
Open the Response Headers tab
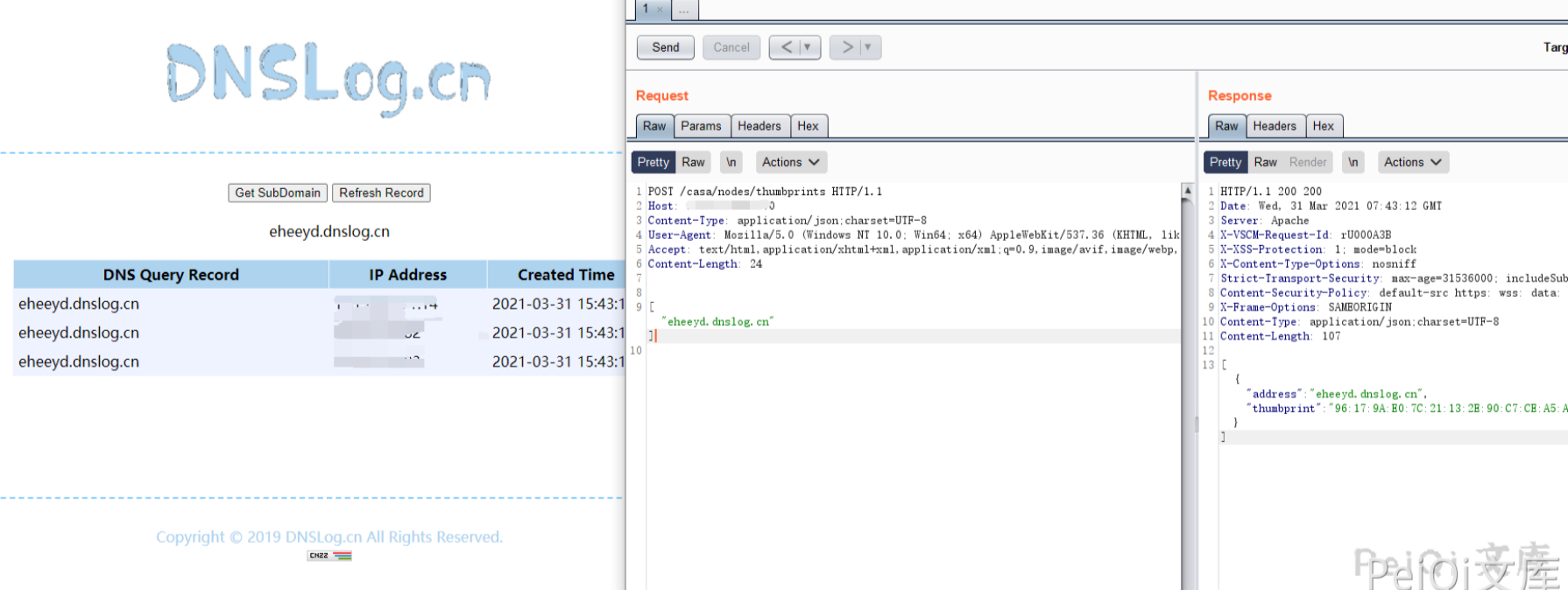(x=1274, y=126)
